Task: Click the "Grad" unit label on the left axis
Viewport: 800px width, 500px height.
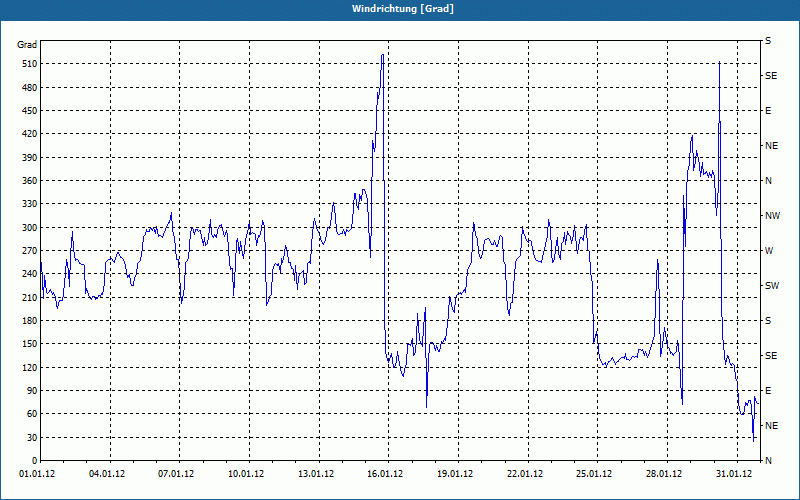Action: coord(27,45)
